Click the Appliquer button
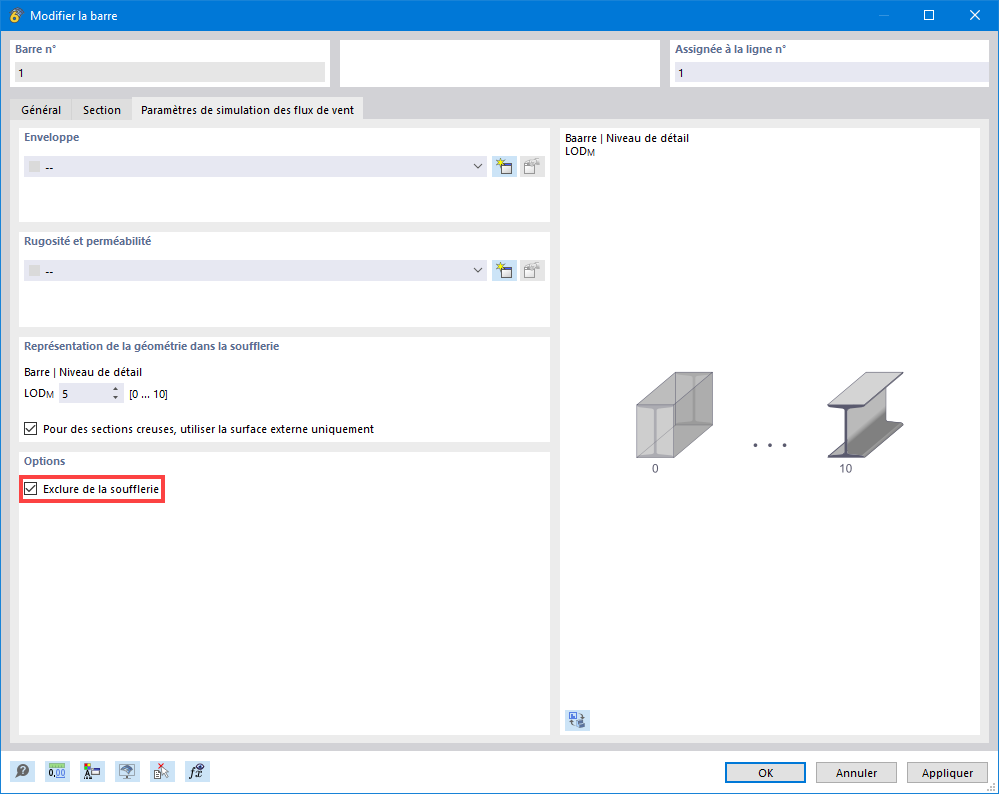Screen dimensions: 999x794 point(947,772)
